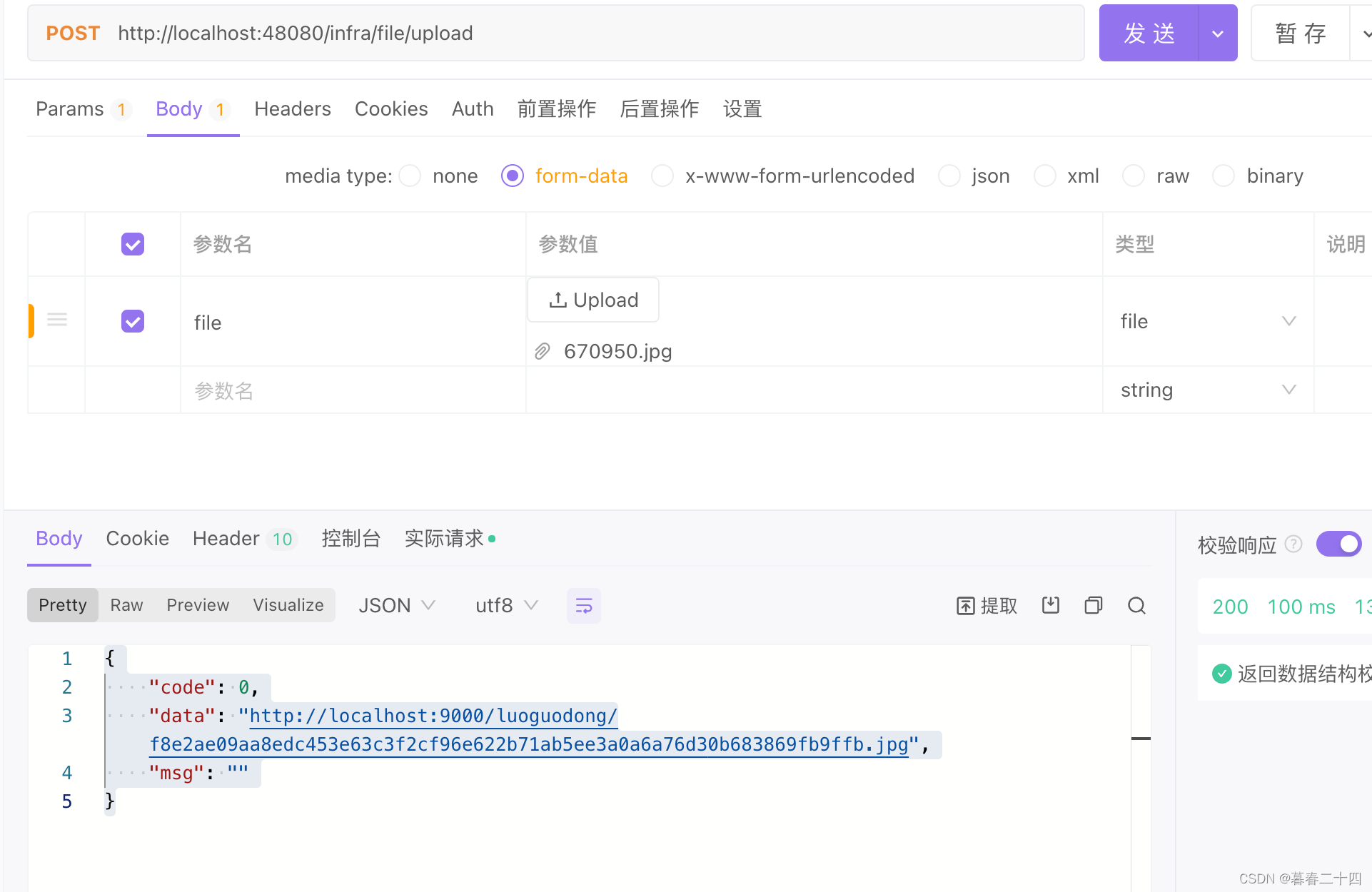Click the download response icon
The width and height of the screenshot is (1372, 892).
(1050, 605)
